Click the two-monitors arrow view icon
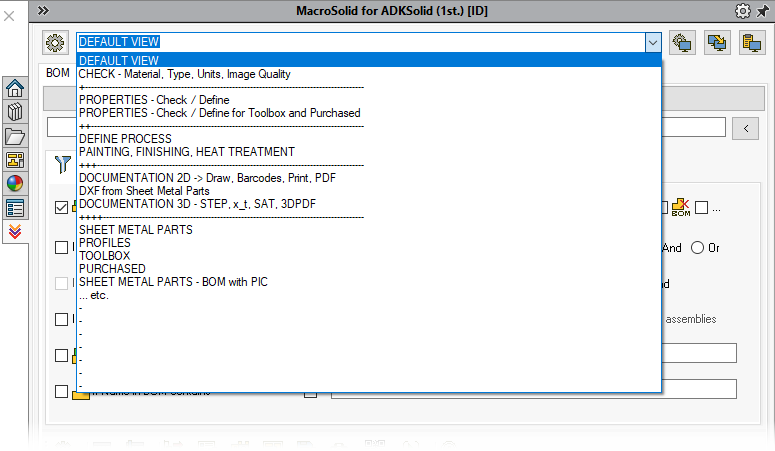The height and width of the screenshot is (451, 775). point(717,43)
